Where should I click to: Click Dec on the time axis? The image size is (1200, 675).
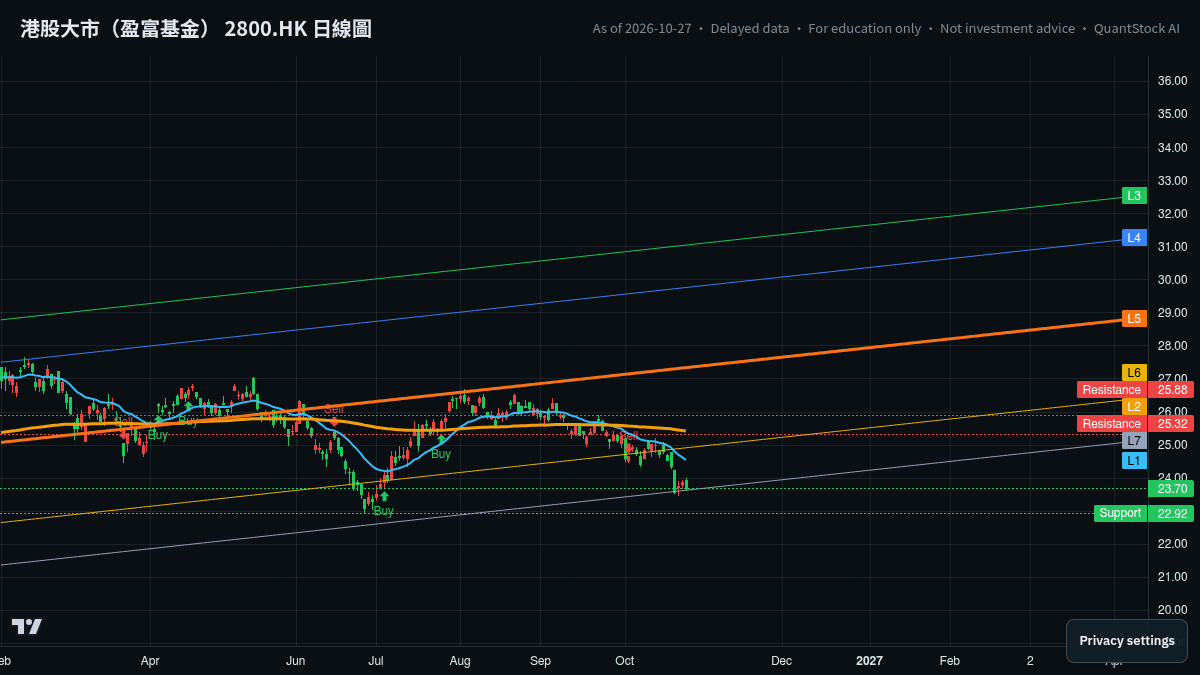(782, 661)
